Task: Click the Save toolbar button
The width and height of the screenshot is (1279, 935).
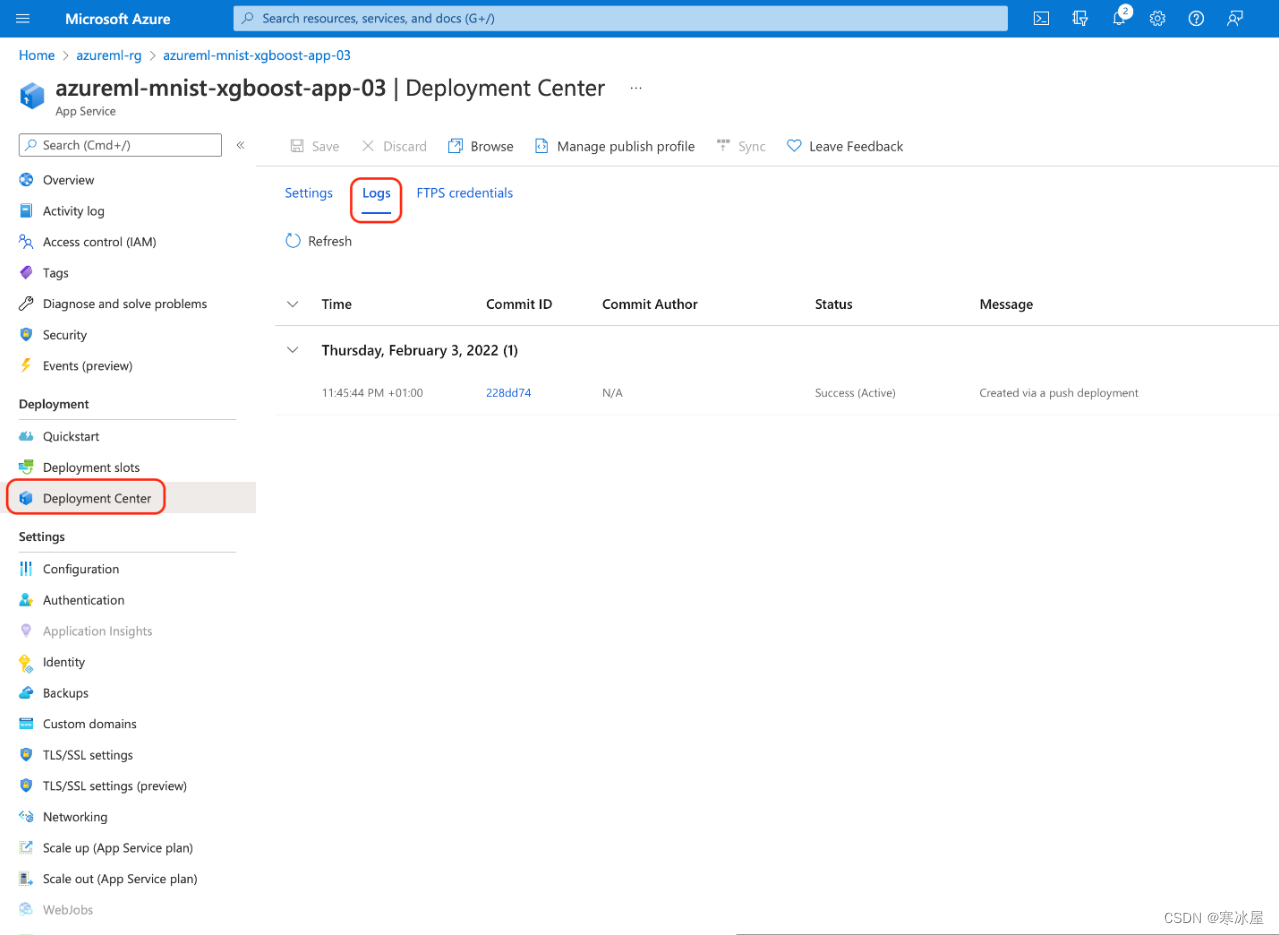Action: 315,146
